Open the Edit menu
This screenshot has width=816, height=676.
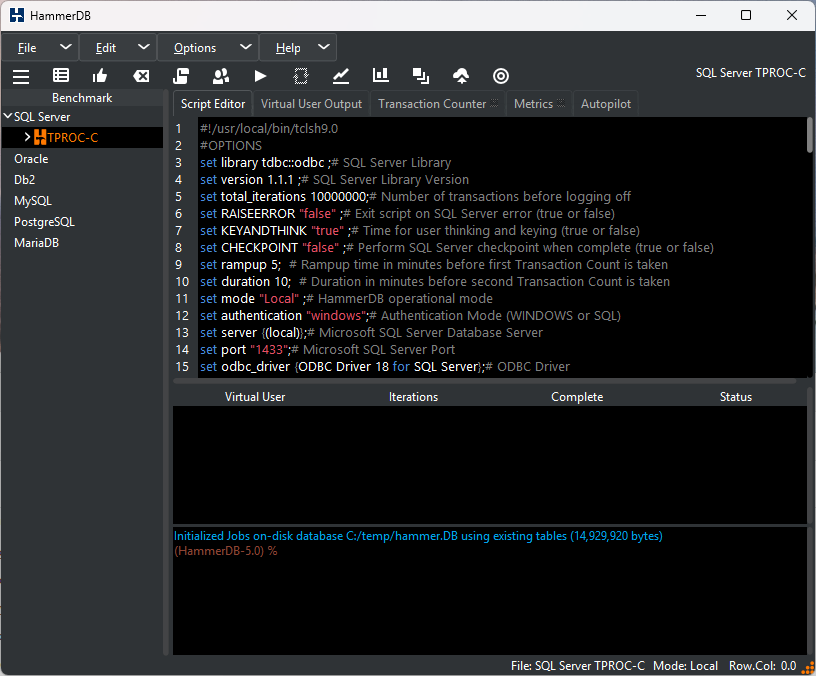(106, 48)
